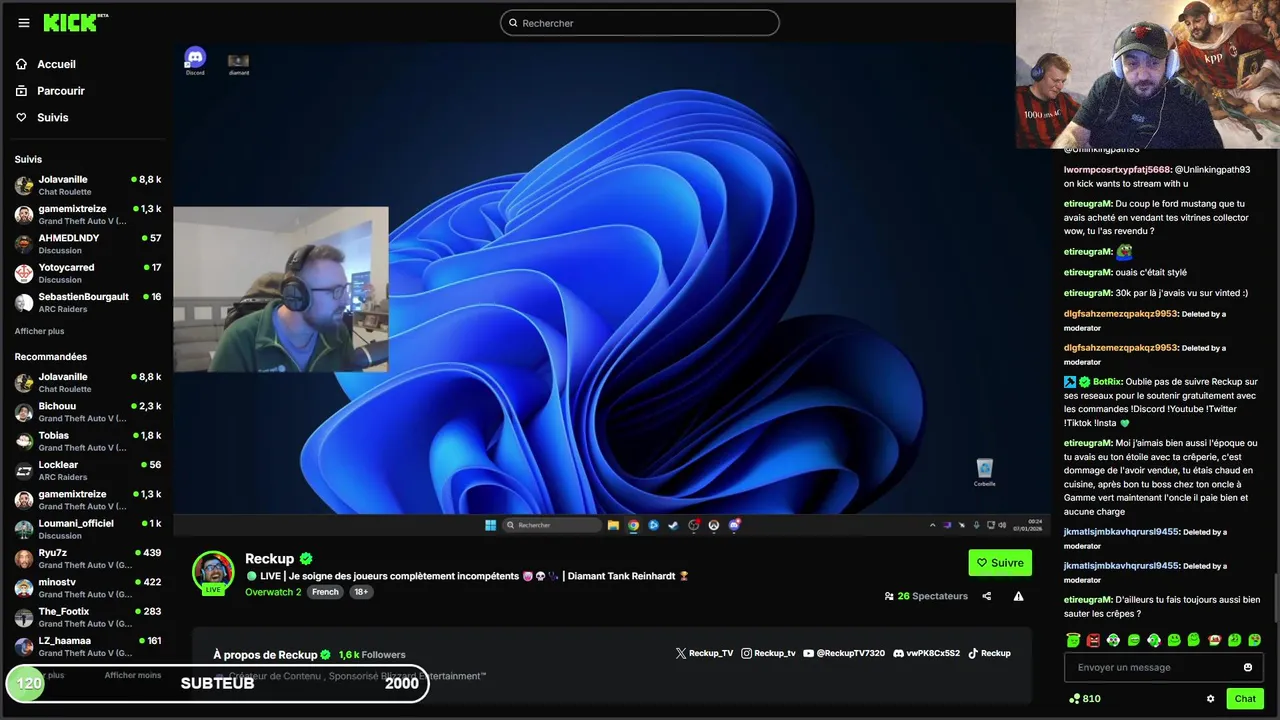The width and height of the screenshot is (1280, 720).
Task: Collapse recommendations with Afficher moins
Action: pos(133,675)
